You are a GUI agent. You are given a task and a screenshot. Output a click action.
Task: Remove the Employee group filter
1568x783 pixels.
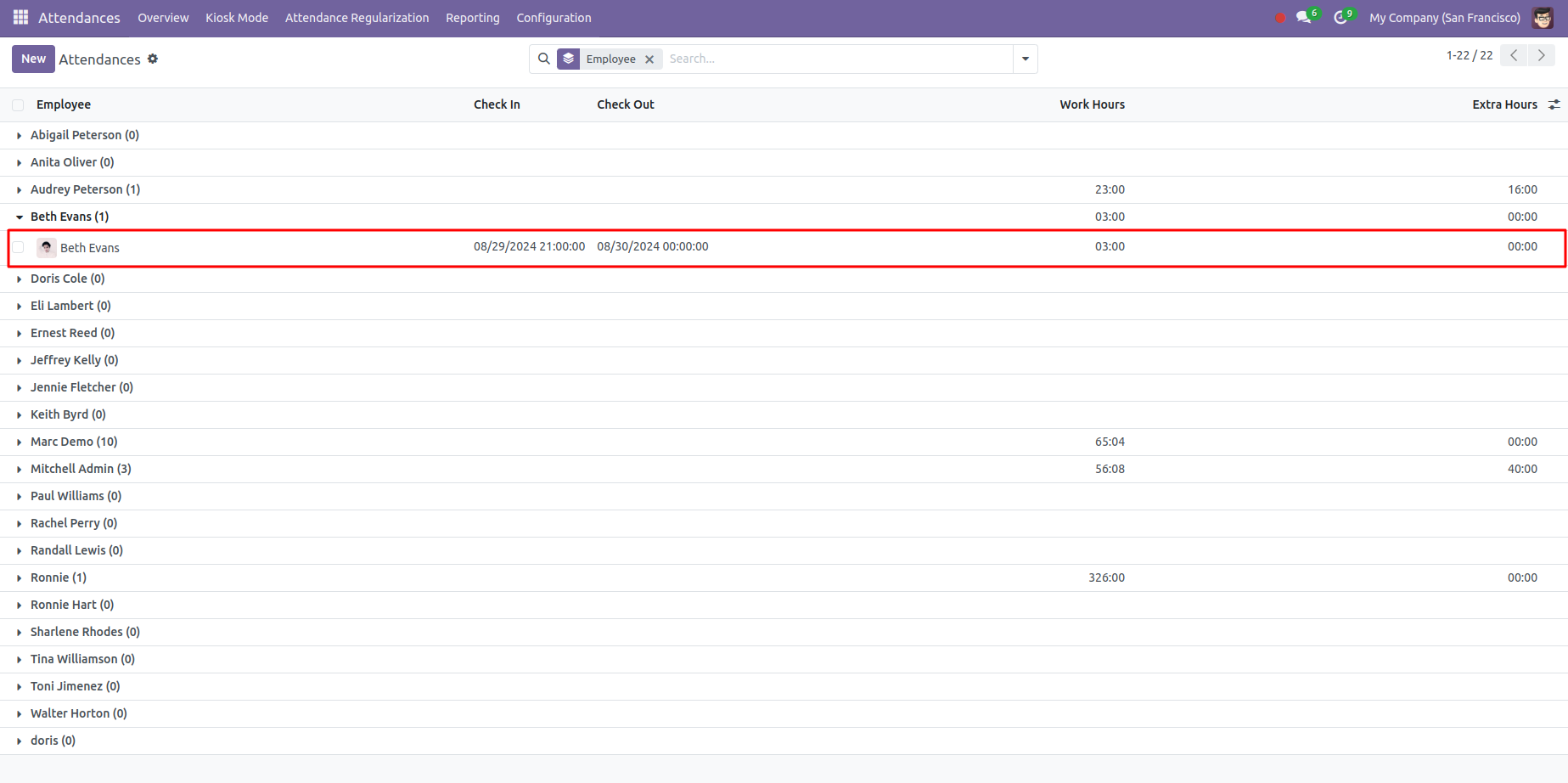[649, 59]
